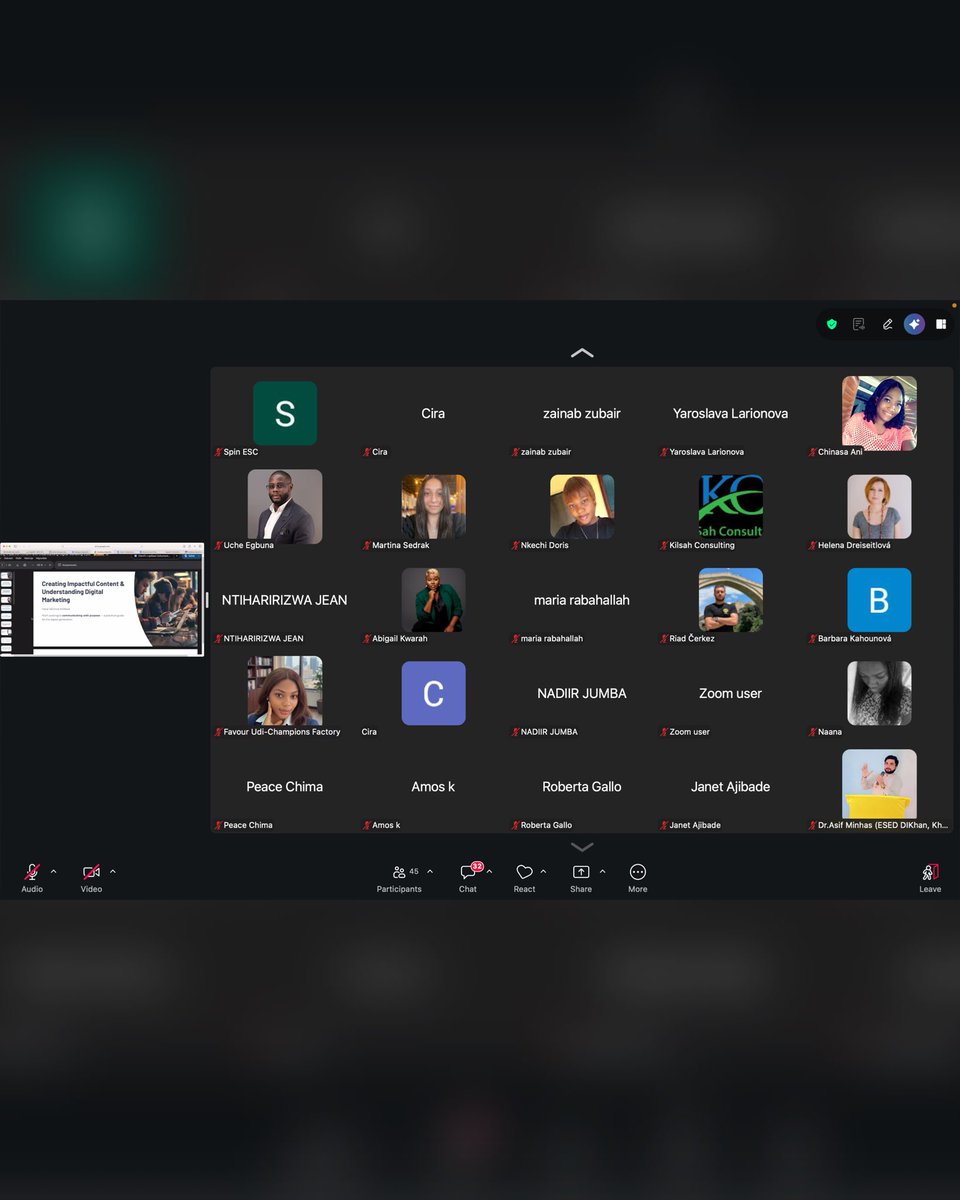The width and height of the screenshot is (960, 1200).
Task: Select the shared slide presentation thumbnail
Action: click(102, 599)
